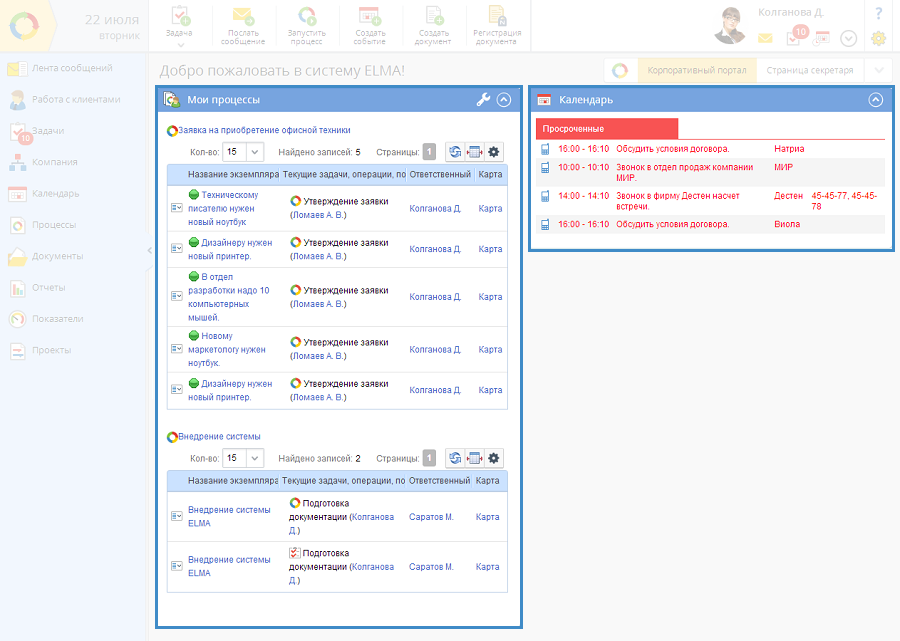900x641 pixels.
Task: Switch to Страница секретаря tab
Action: tap(810, 70)
